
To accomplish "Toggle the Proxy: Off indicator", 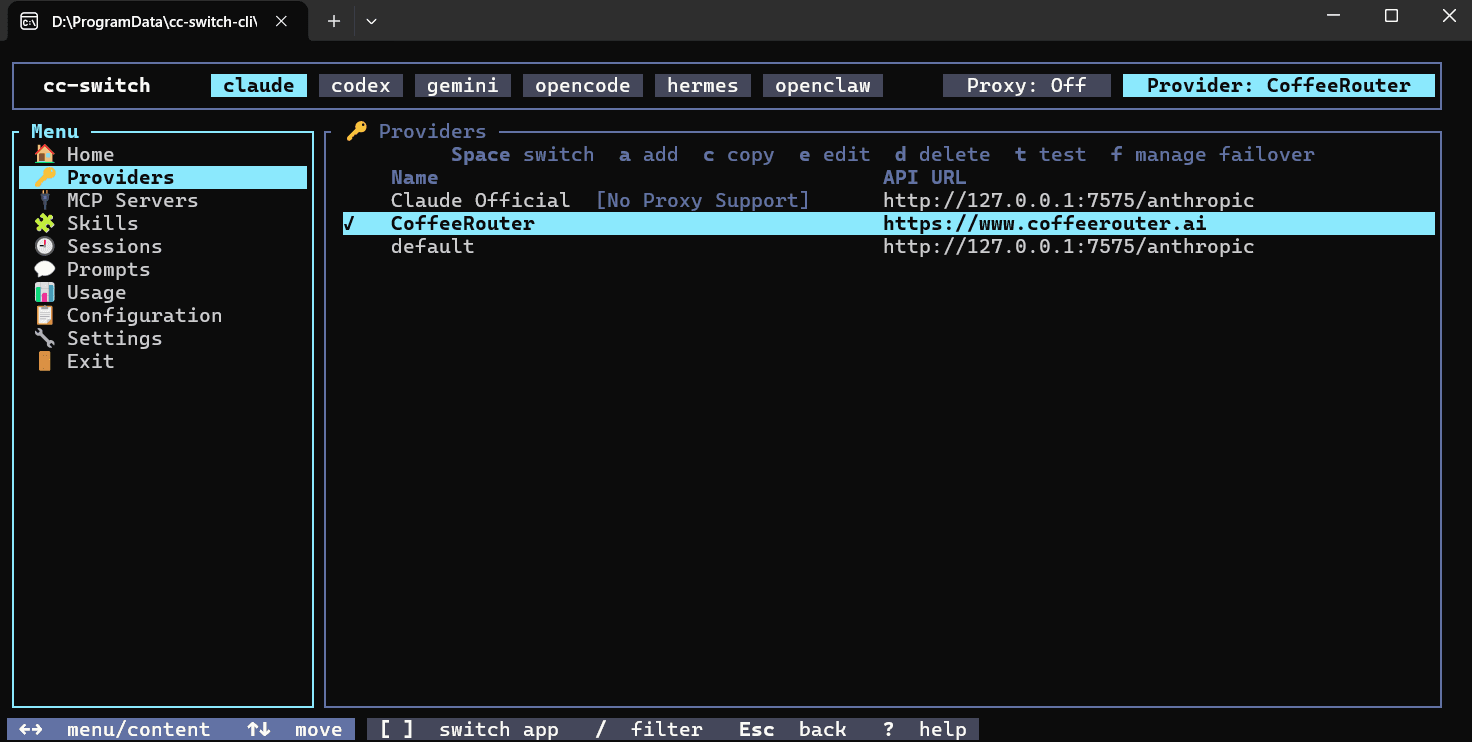I will [1027, 85].
